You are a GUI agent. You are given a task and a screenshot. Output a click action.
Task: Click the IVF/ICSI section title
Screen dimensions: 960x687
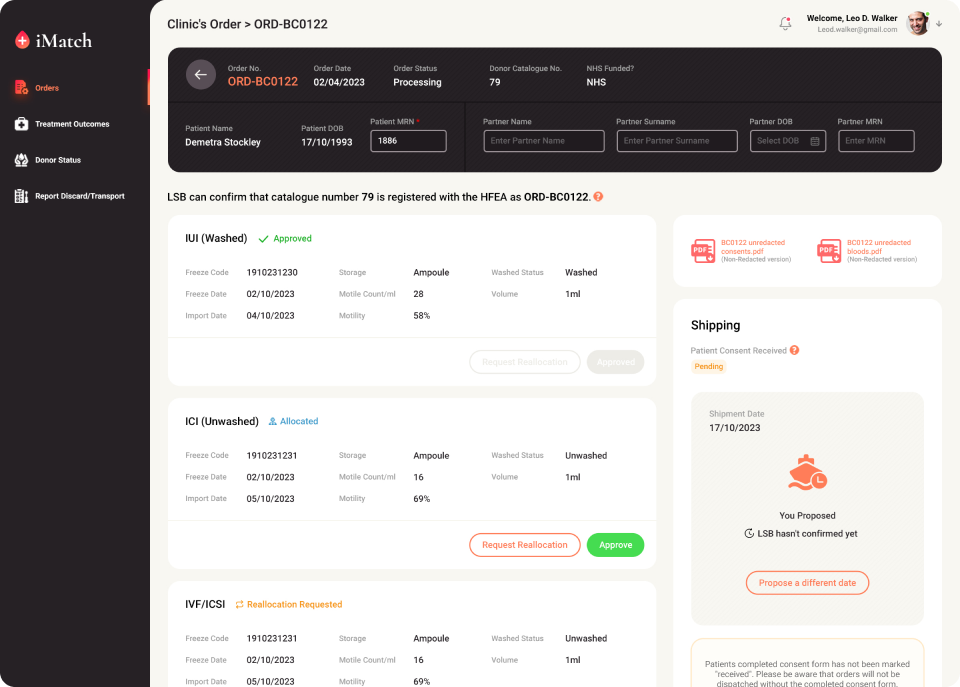pyautogui.click(x=205, y=604)
